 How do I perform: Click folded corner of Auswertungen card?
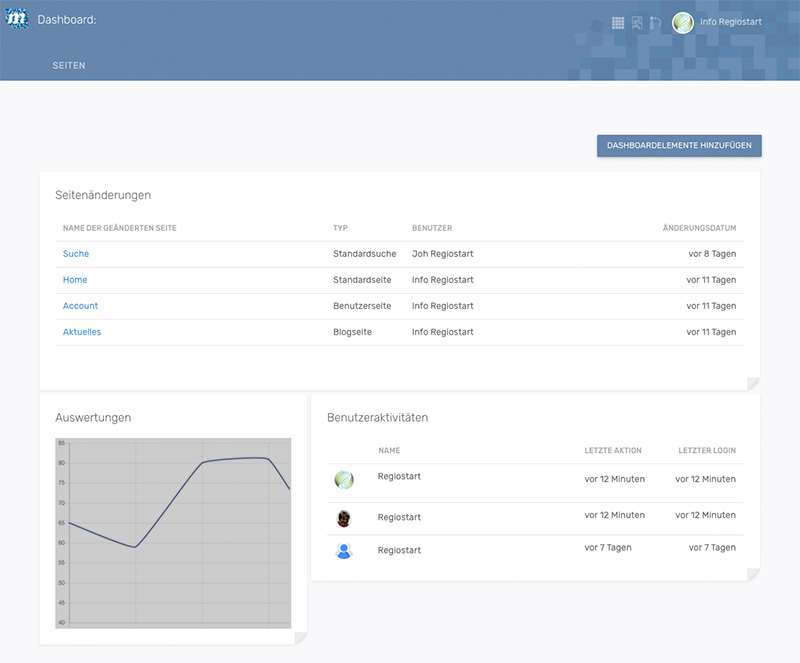pos(300,638)
